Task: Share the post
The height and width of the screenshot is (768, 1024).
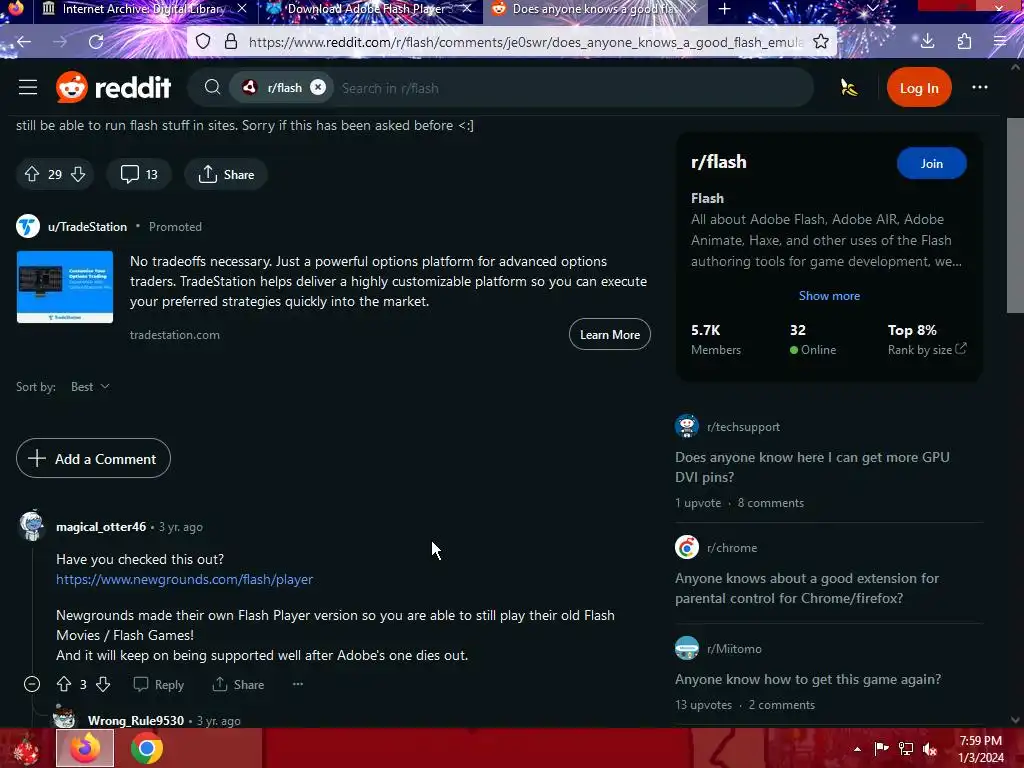Action: (226, 174)
